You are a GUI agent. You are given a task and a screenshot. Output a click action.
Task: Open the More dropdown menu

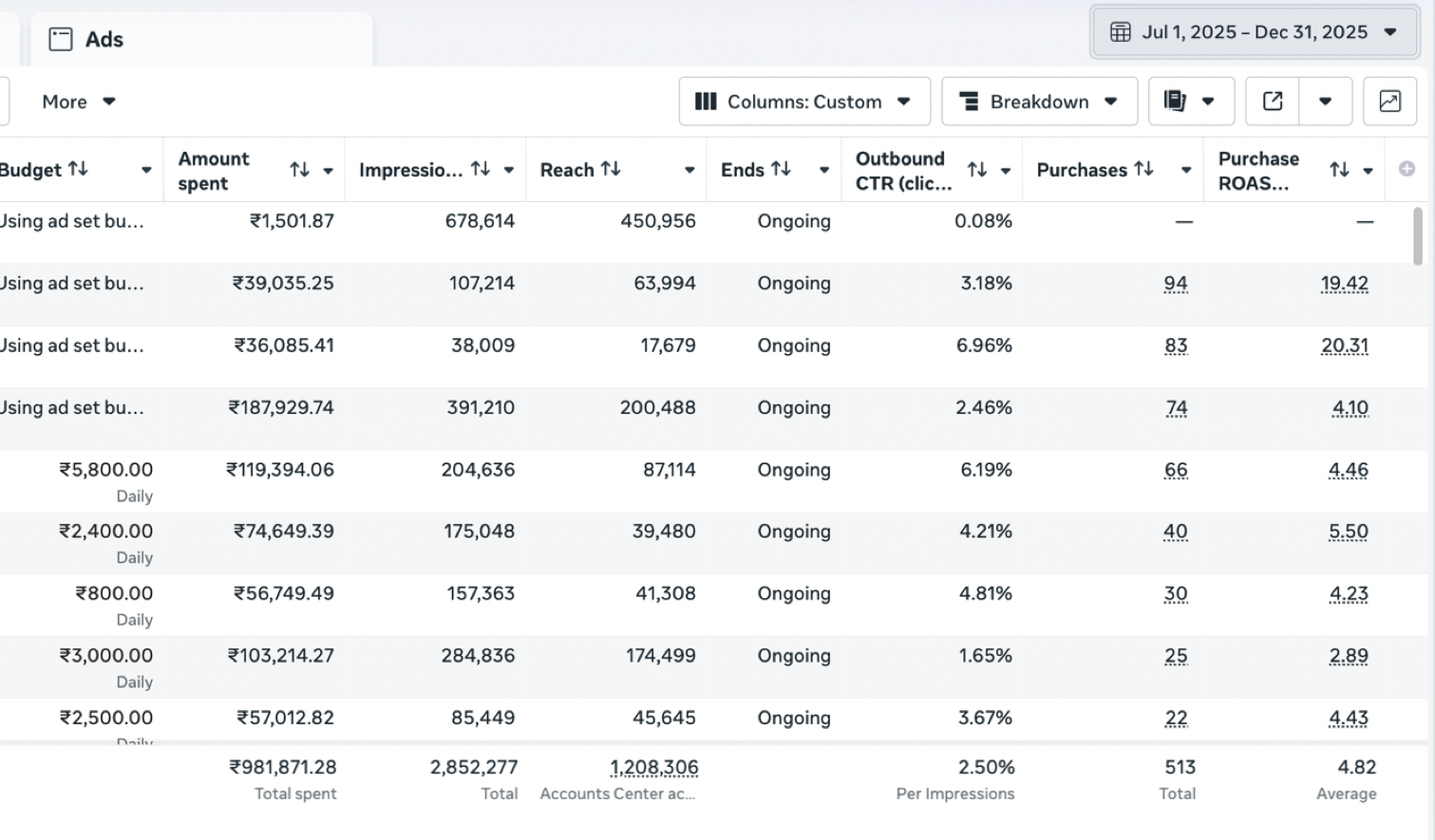pyautogui.click(x=78, y=102)
